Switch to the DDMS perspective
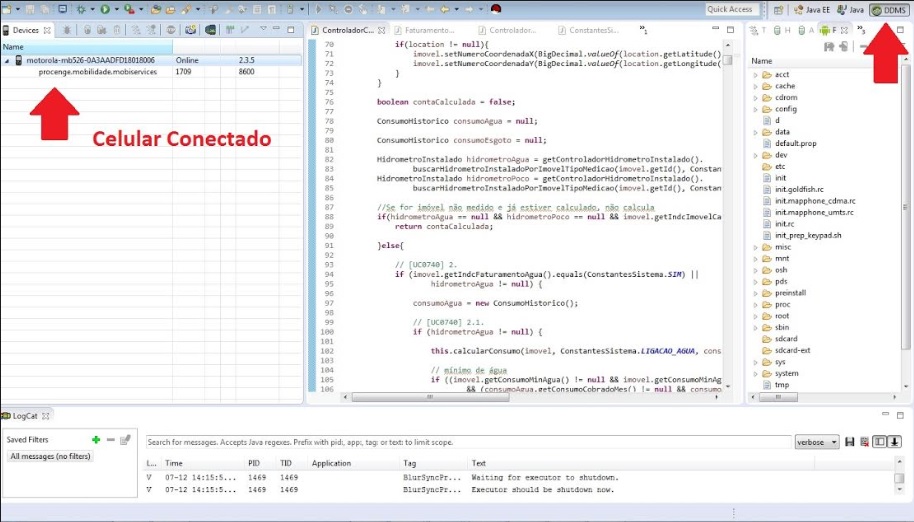This screenshot has width=914, height=522. click(889, 9)
